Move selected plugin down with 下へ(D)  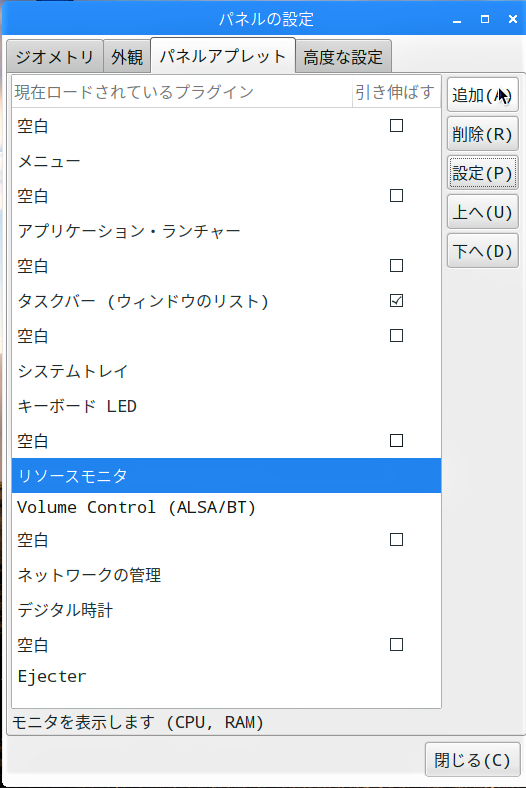482,251
